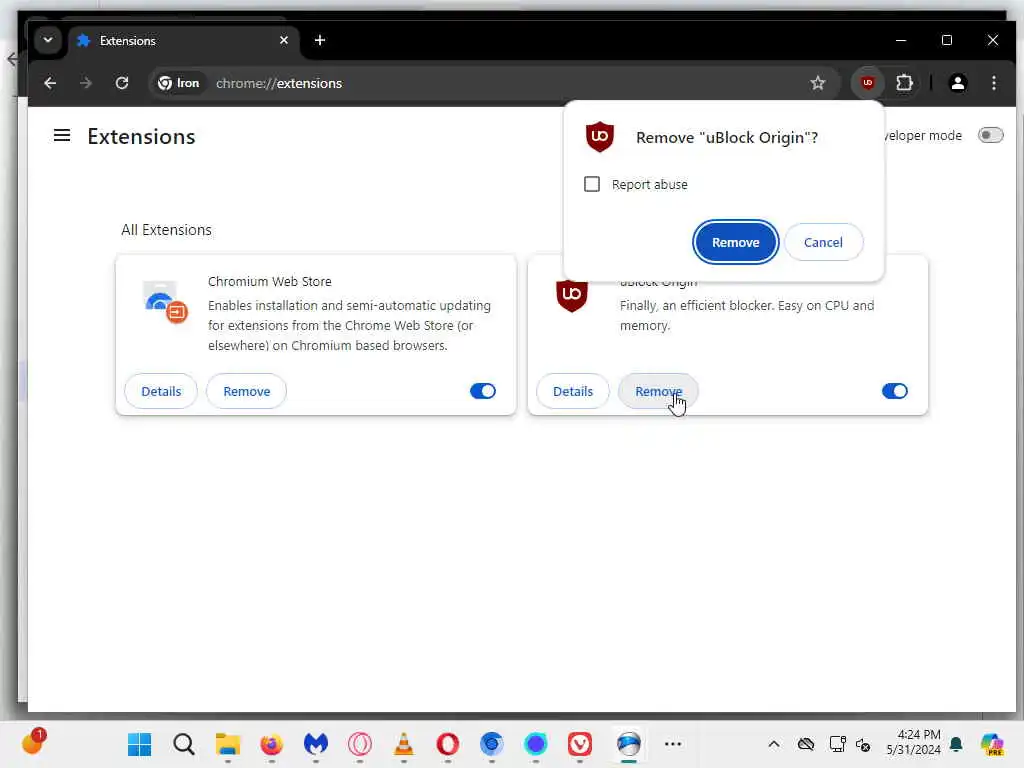Confirm removal with the blue Remove button
This screenshot has height=768, width=1024.
(735, 242)
